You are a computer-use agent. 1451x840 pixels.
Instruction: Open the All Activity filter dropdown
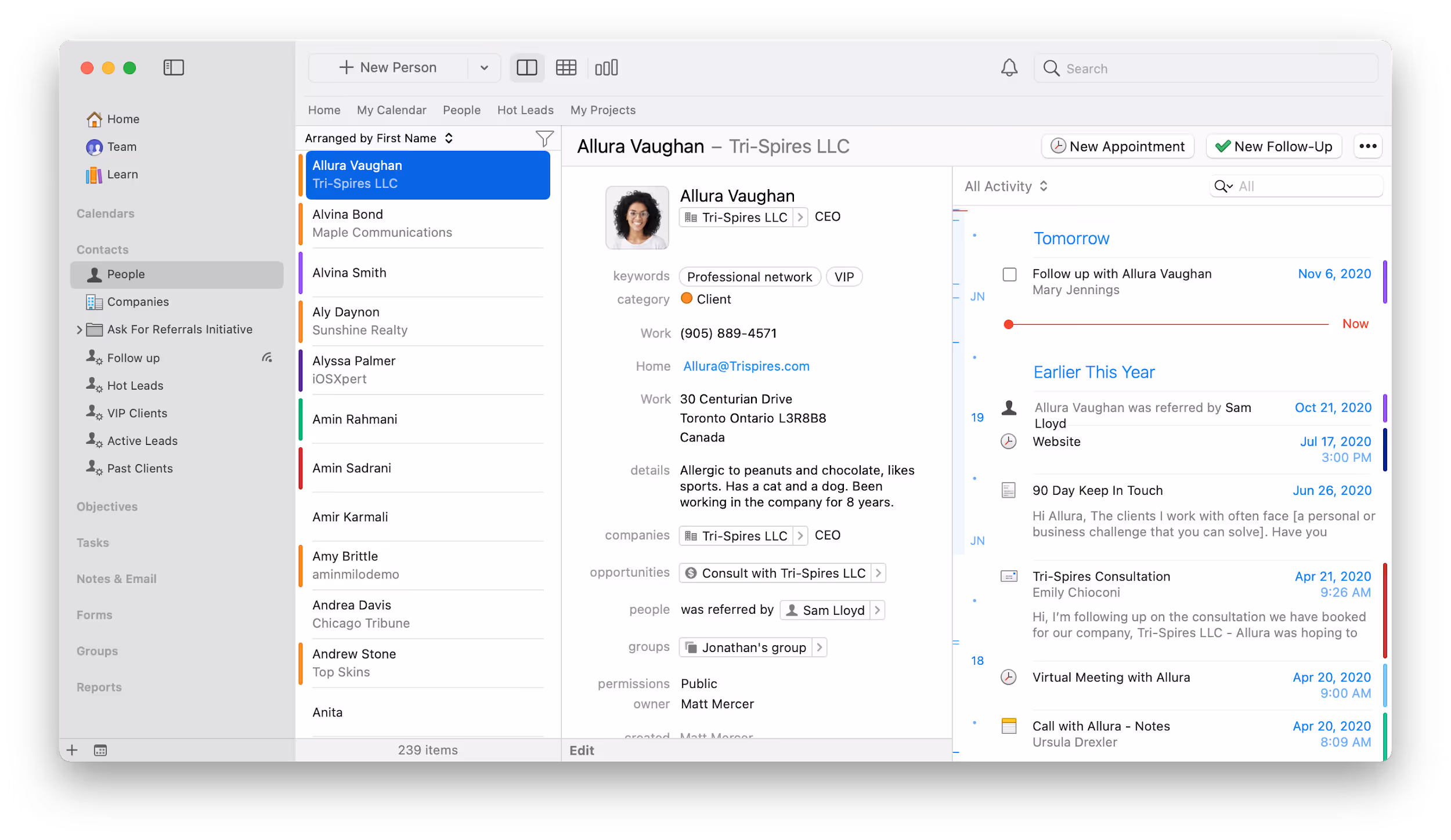[1005, 186]
